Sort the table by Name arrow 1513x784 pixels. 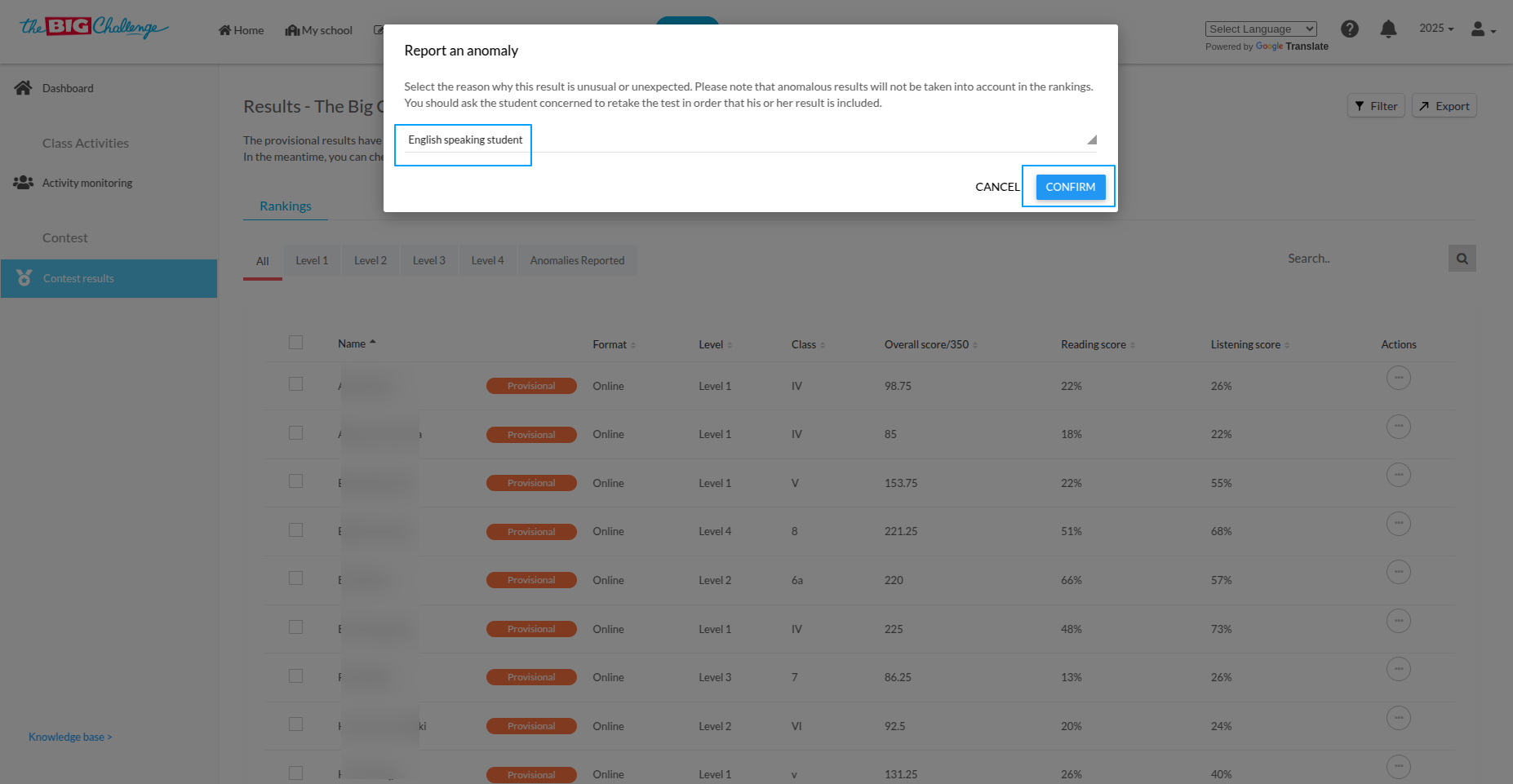(x=373, y=343)
